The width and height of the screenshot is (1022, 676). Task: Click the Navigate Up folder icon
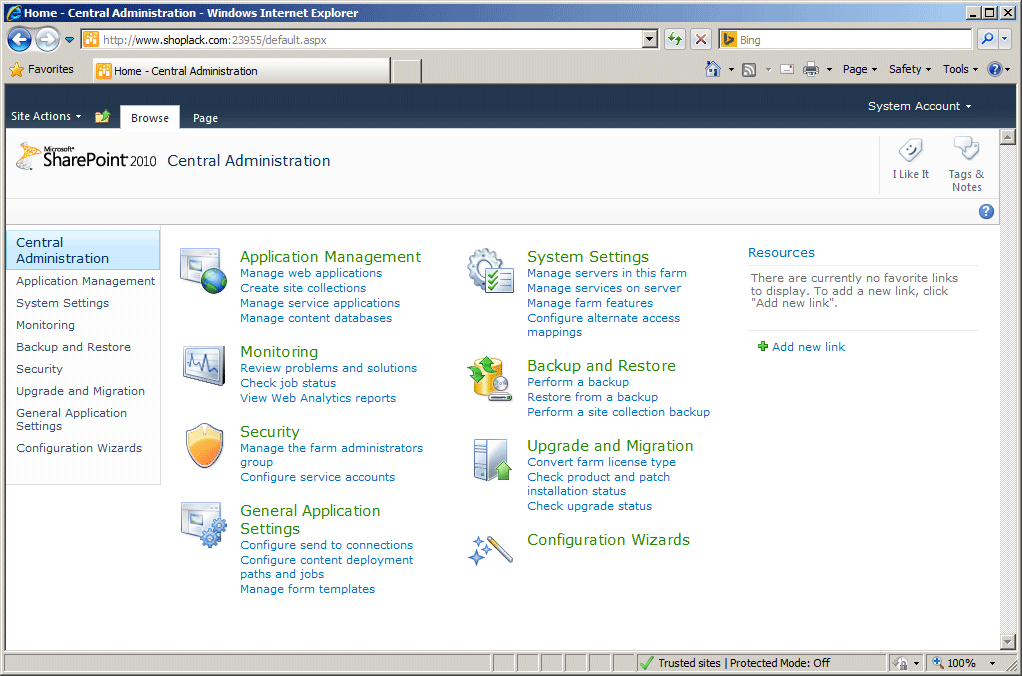click(x=102, y=117)
